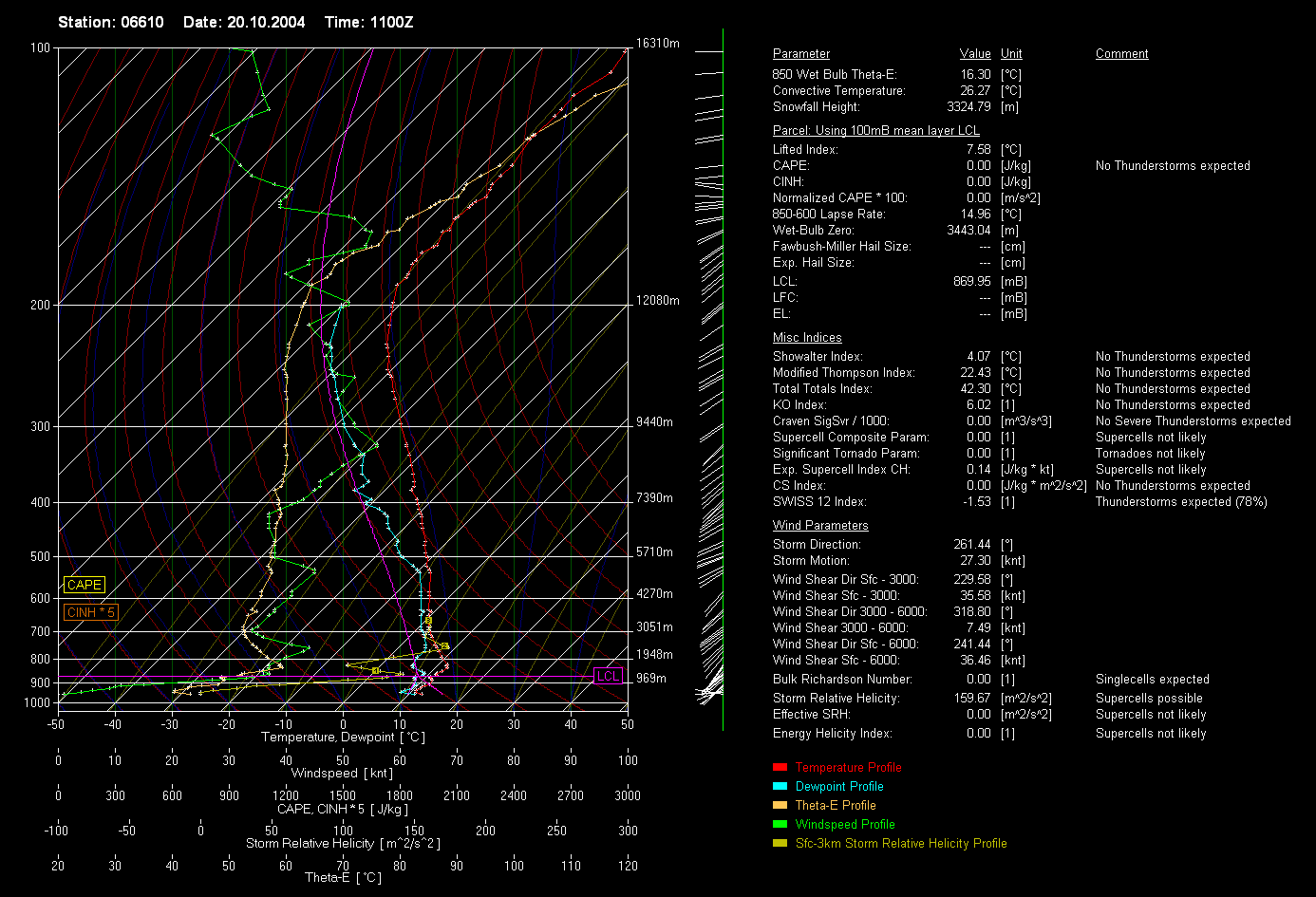The height and width of the screenshot is (897, 1316).
Task: Click the green Windspeed Profile legend swatch
Action: (780, 824)
